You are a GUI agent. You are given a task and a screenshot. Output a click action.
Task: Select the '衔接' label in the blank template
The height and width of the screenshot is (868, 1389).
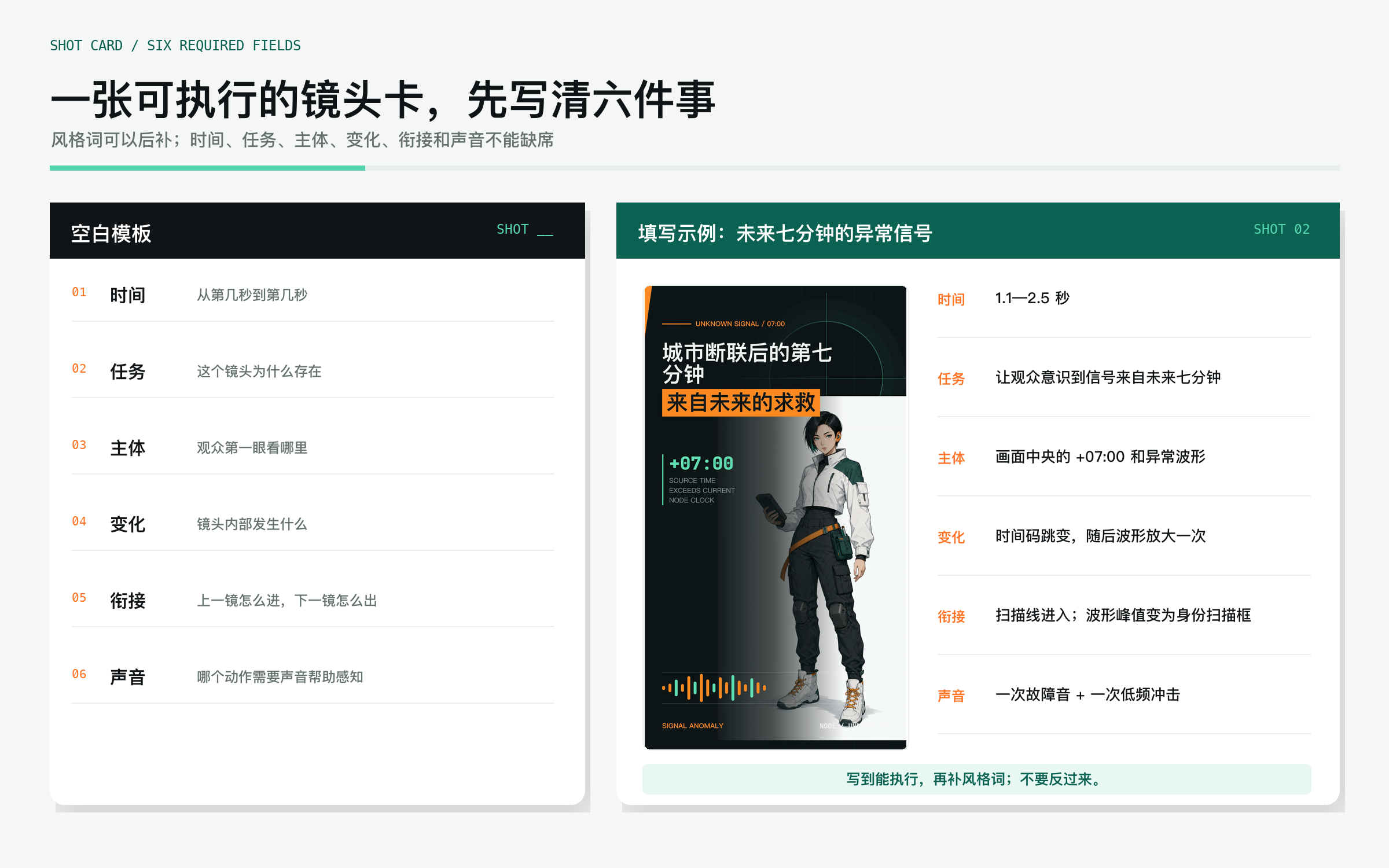click(128, 601)
